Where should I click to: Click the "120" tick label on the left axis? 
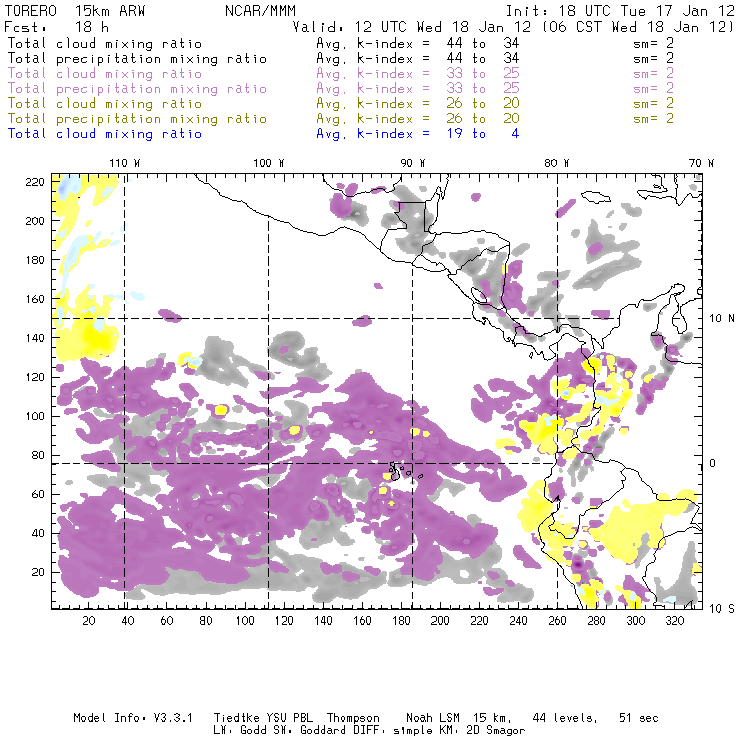[x=35, y=378]
